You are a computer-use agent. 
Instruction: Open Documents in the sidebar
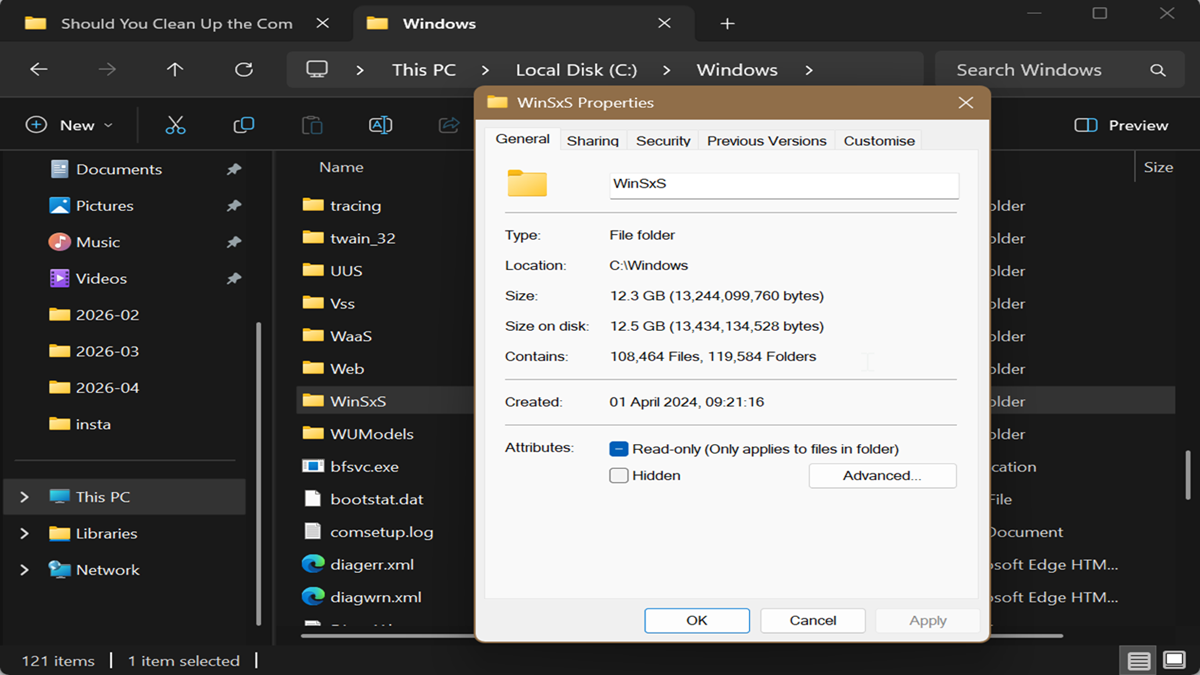(119, 169)
